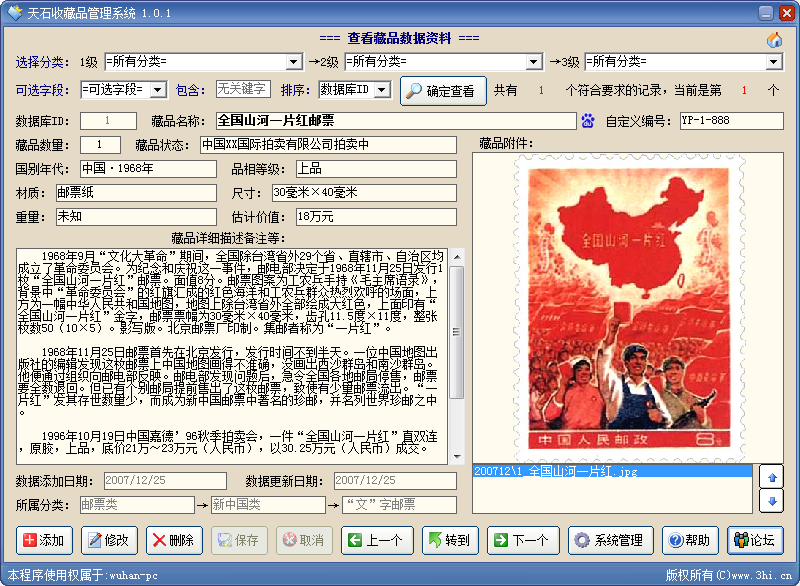Click 自定义编号 field YP-1-888

731,121
